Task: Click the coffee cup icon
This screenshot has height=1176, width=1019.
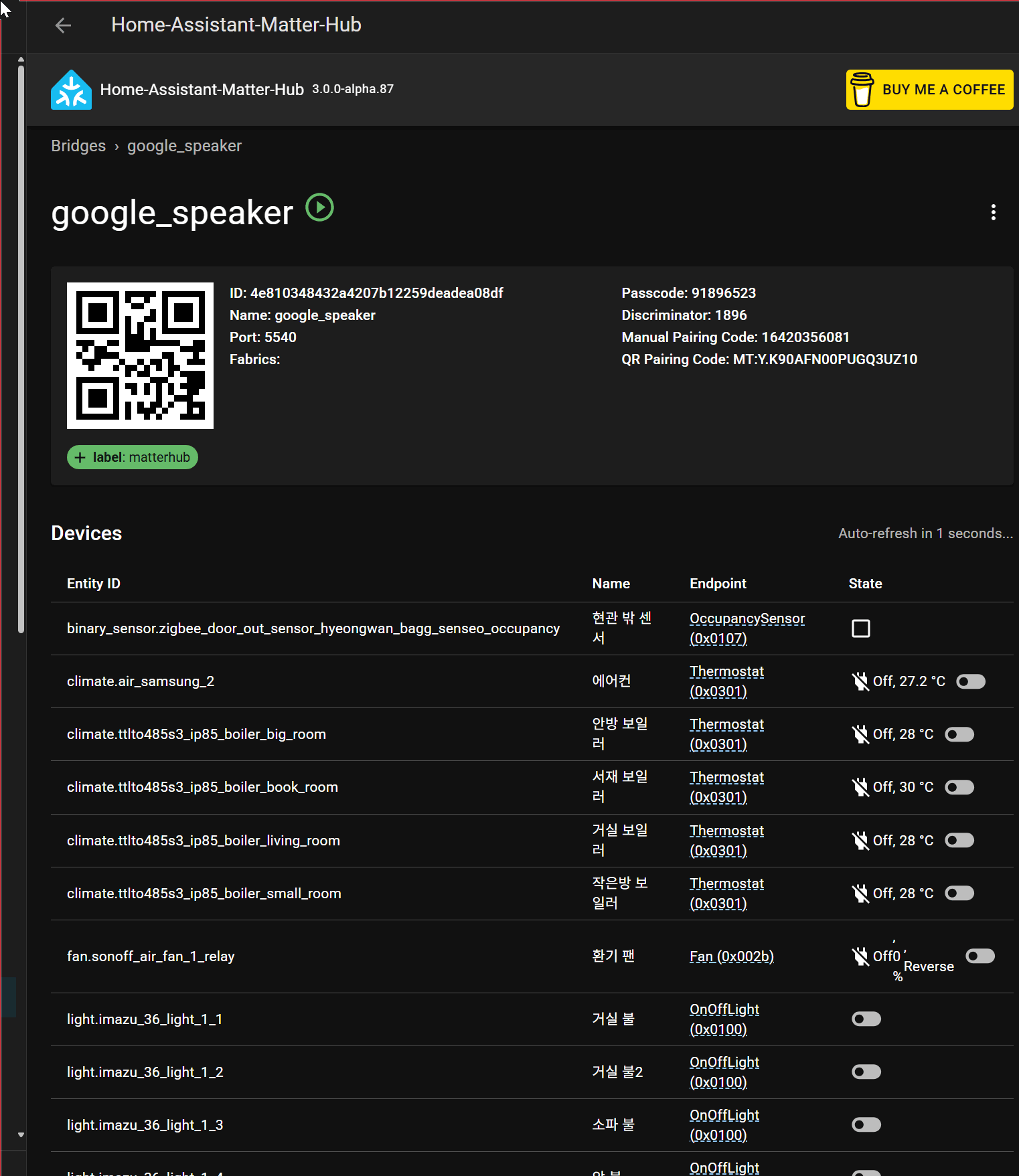Action: click(x=862, y=90)
